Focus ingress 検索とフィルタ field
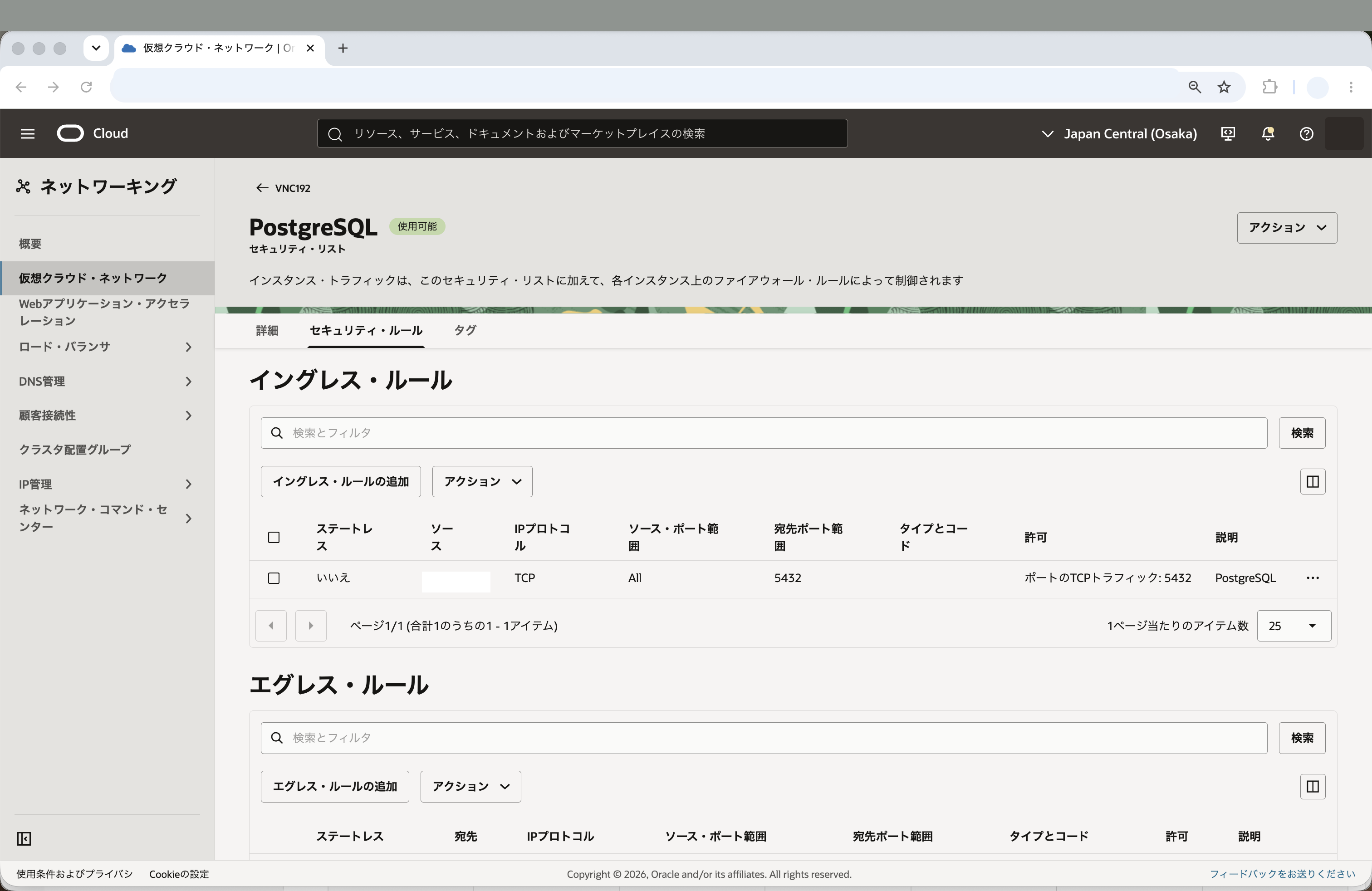The image size is (1372, 891). (764, 433)
